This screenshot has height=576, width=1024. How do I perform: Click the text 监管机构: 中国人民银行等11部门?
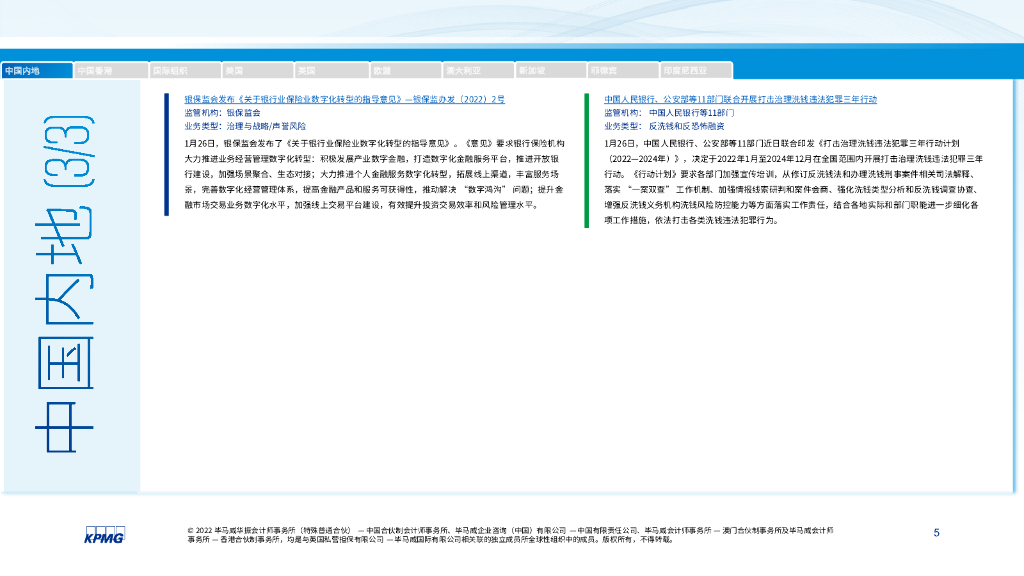pos(669,113)
